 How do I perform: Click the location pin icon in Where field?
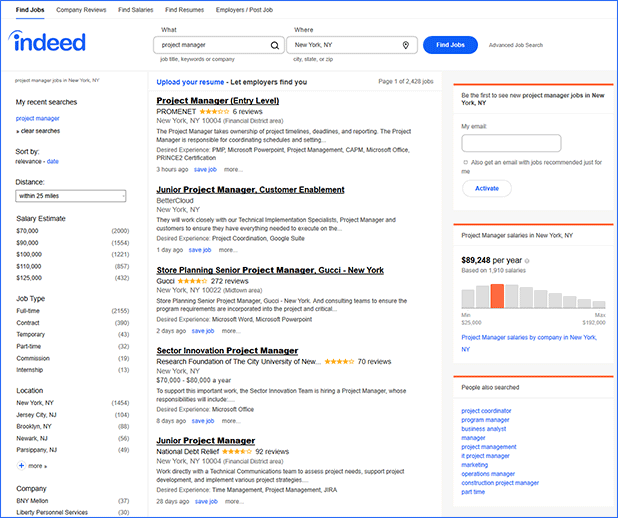406,45
